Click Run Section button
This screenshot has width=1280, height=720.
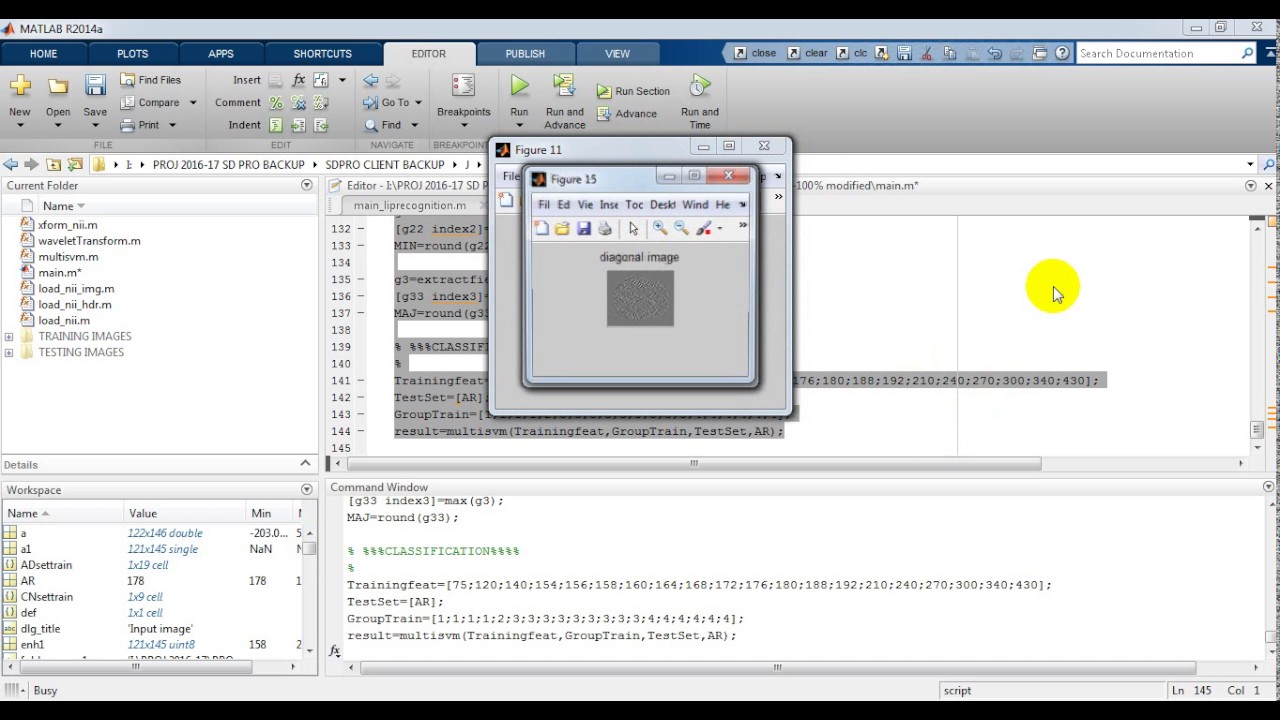tap(633, 91)
